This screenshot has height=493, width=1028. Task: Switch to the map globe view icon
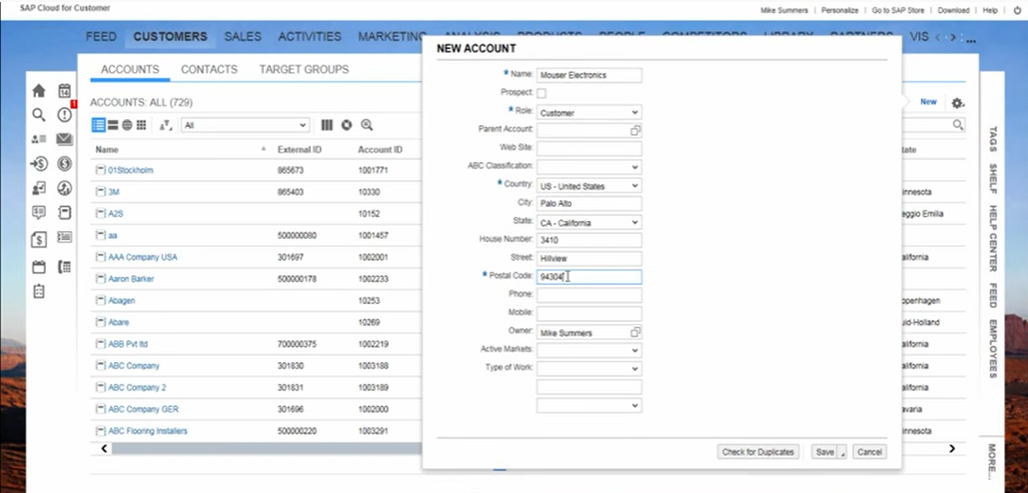(127, 125)
